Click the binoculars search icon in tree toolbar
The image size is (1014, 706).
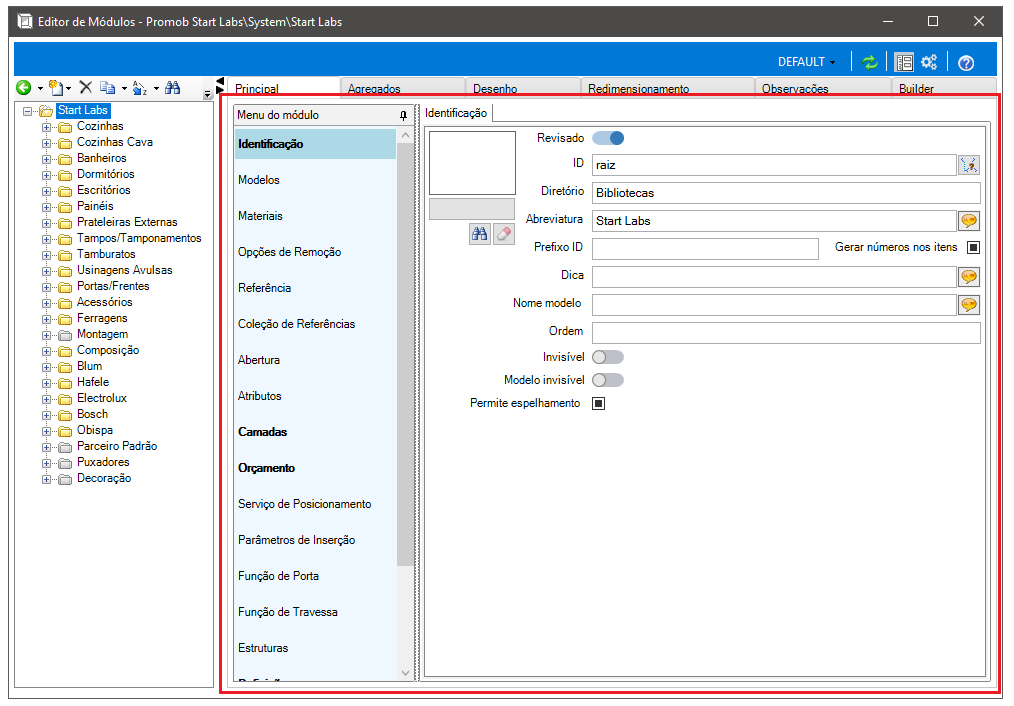point(173,87)
